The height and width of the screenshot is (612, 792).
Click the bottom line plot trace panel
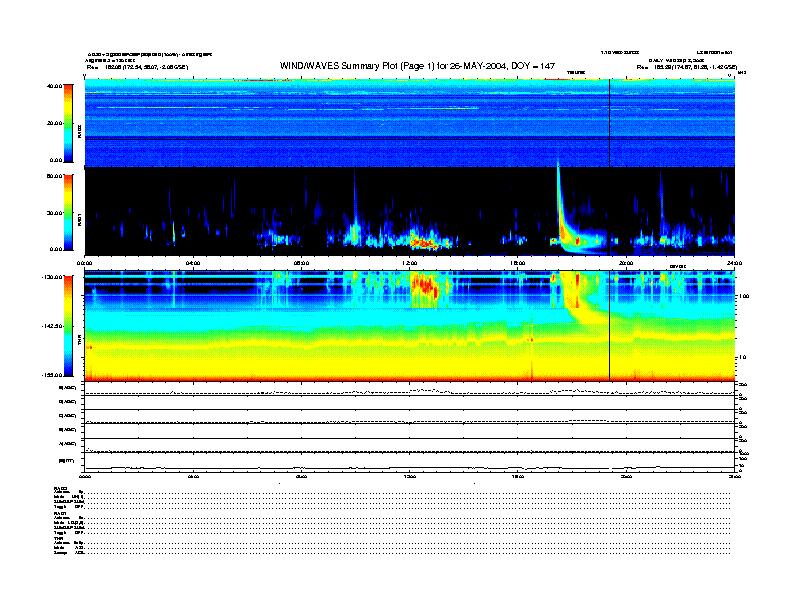409,462
